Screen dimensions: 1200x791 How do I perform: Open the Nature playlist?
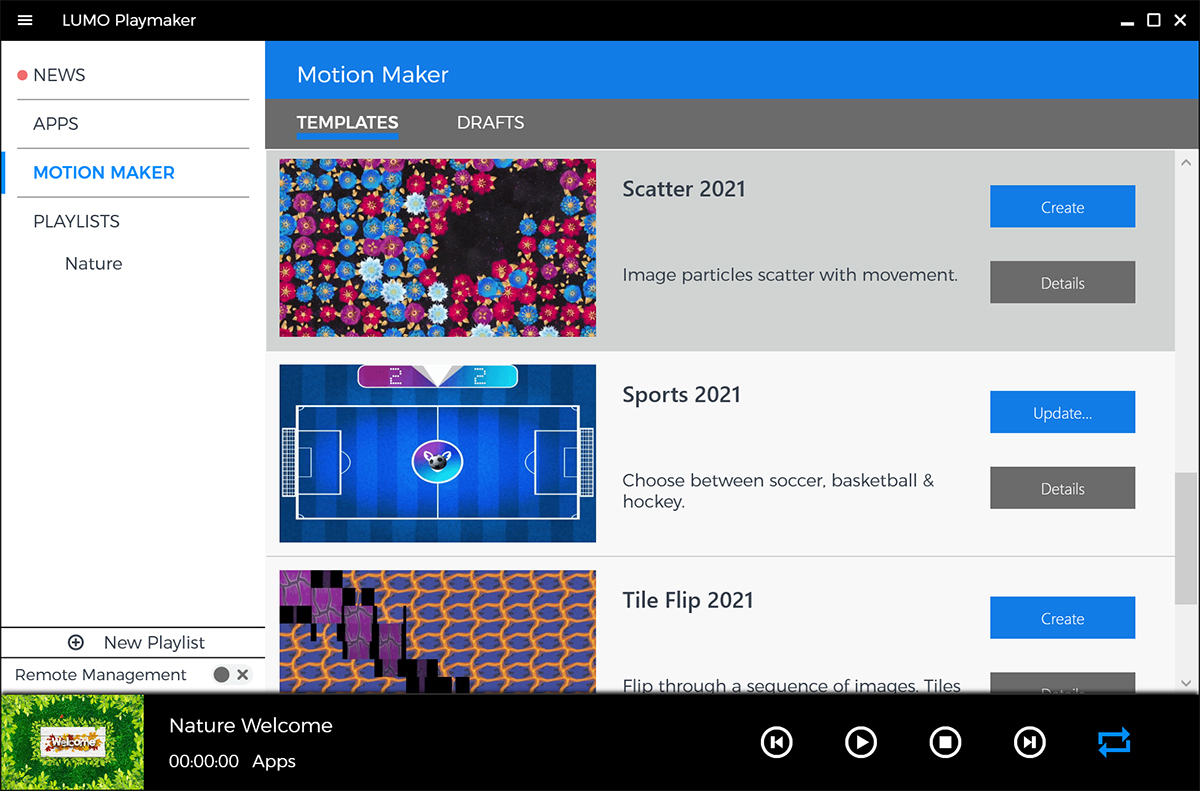click(94, 264)
